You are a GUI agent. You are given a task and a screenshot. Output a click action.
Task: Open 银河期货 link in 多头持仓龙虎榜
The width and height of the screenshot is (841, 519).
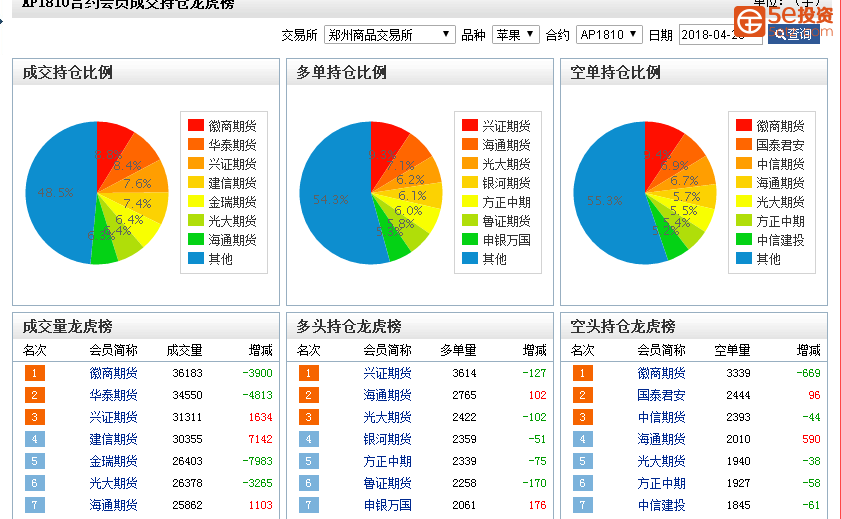pos(387,439)
